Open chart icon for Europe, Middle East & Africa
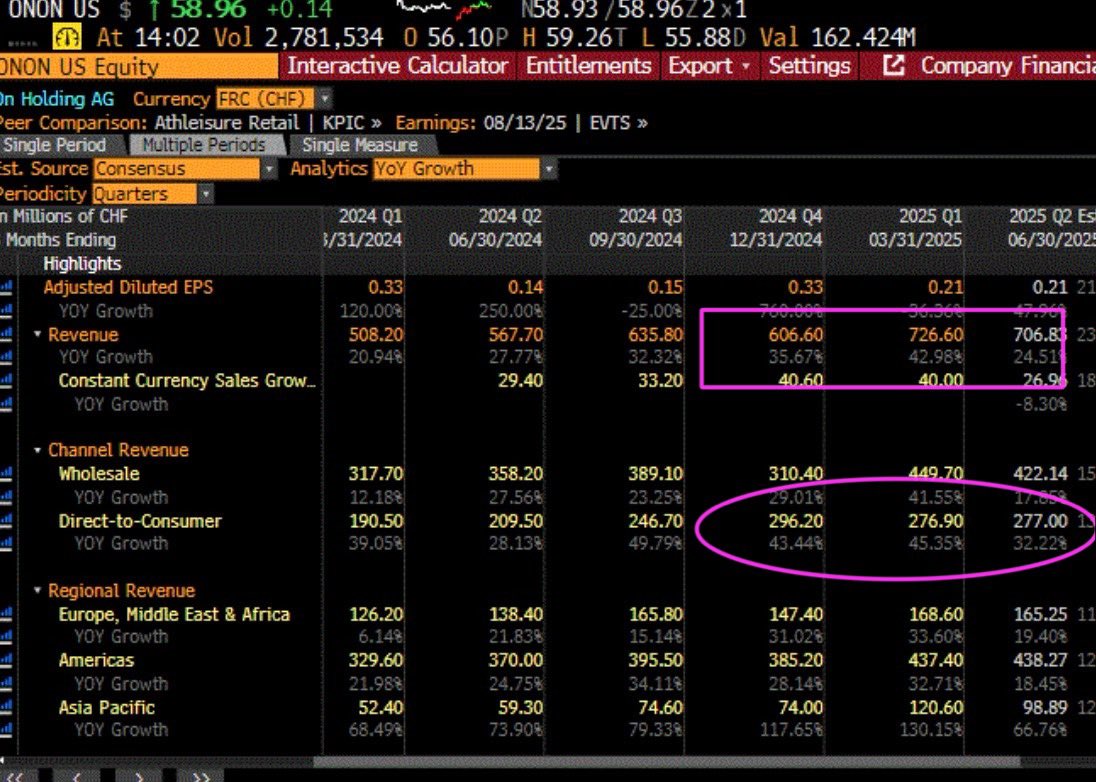 (x=6, y=614)
